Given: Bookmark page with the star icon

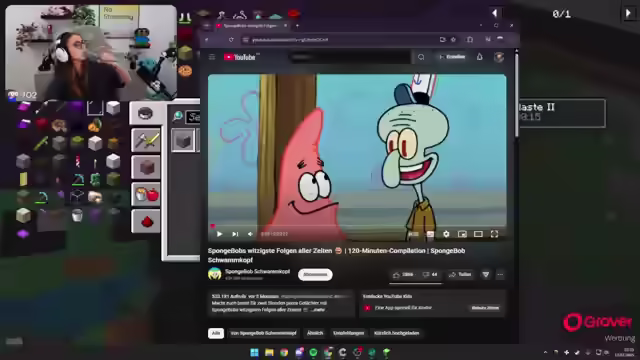Looking at the screenshot, I should (453, 40).
